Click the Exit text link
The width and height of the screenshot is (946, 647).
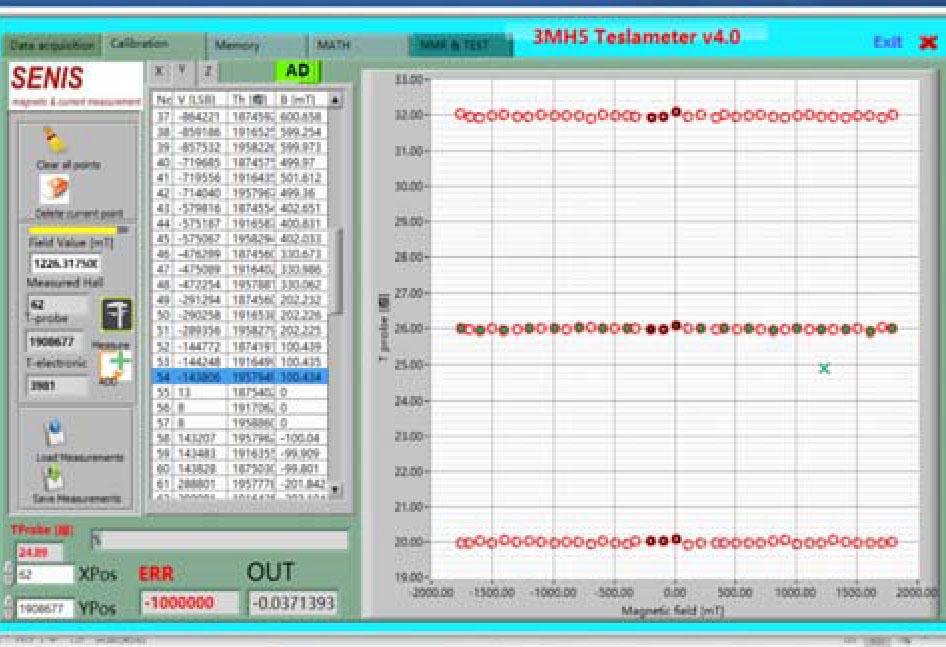coord(886,42)
